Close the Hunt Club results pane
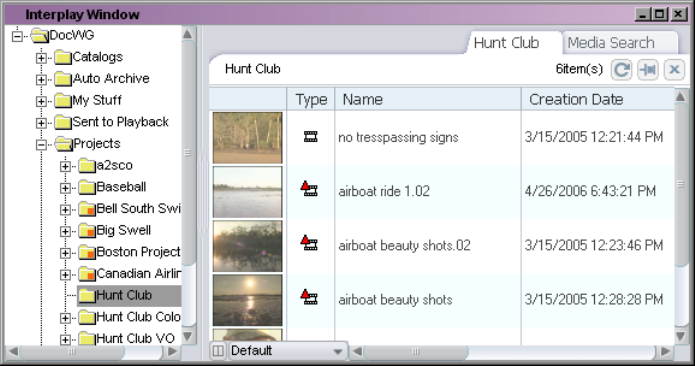This screenshot has height=366, width=695. tap(674, 70)
